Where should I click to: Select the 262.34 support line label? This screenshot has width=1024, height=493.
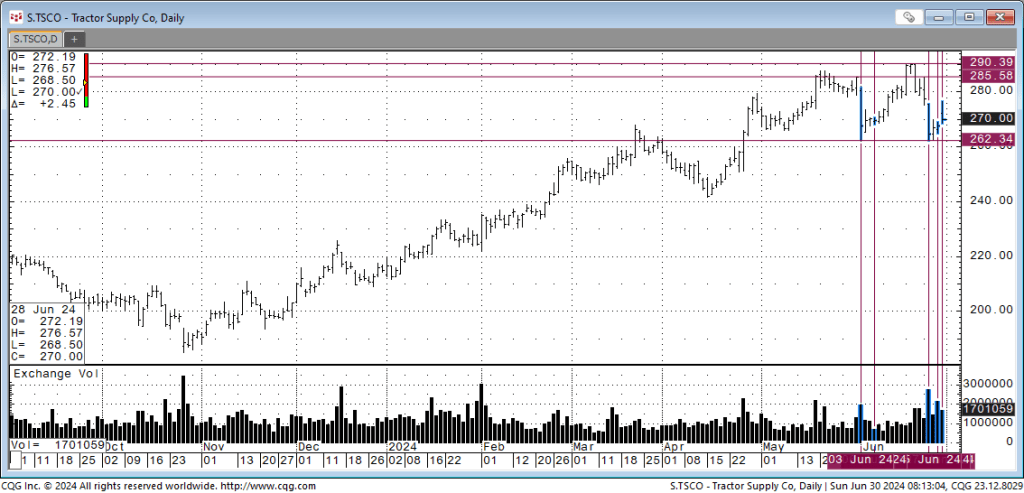pyautogui.click(x=990, y=141)
